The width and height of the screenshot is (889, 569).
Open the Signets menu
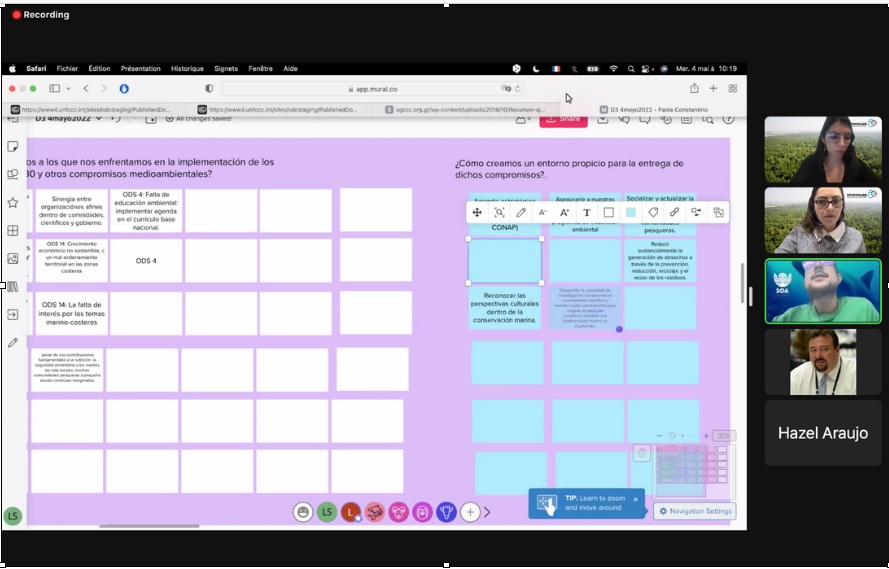(x=226, y=69)
